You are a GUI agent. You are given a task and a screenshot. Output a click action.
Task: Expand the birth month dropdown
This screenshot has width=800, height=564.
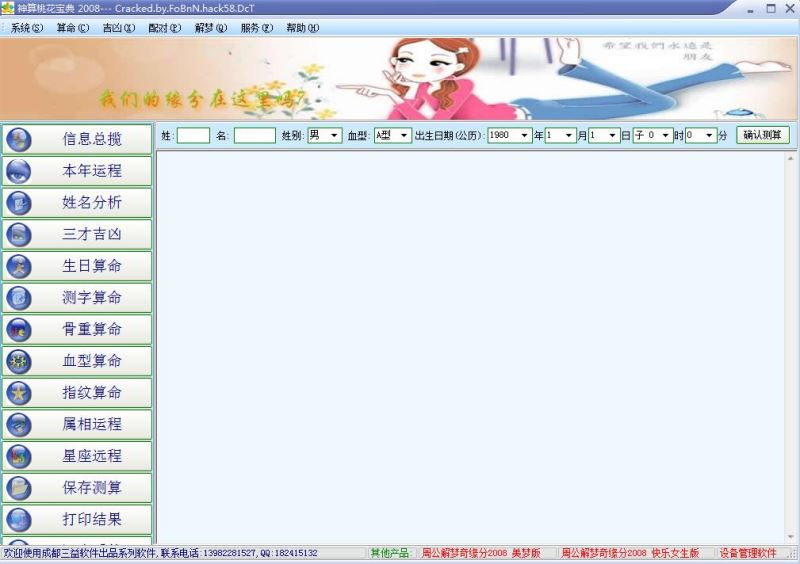click(568, 135)
